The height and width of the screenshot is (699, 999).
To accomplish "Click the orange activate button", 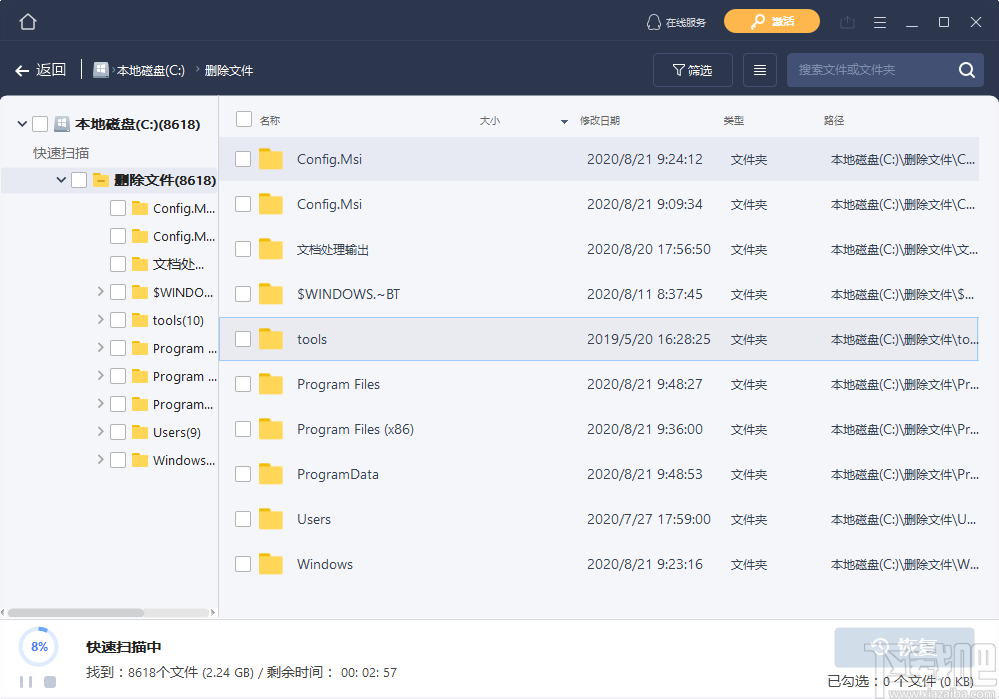I will coord(772,21).
